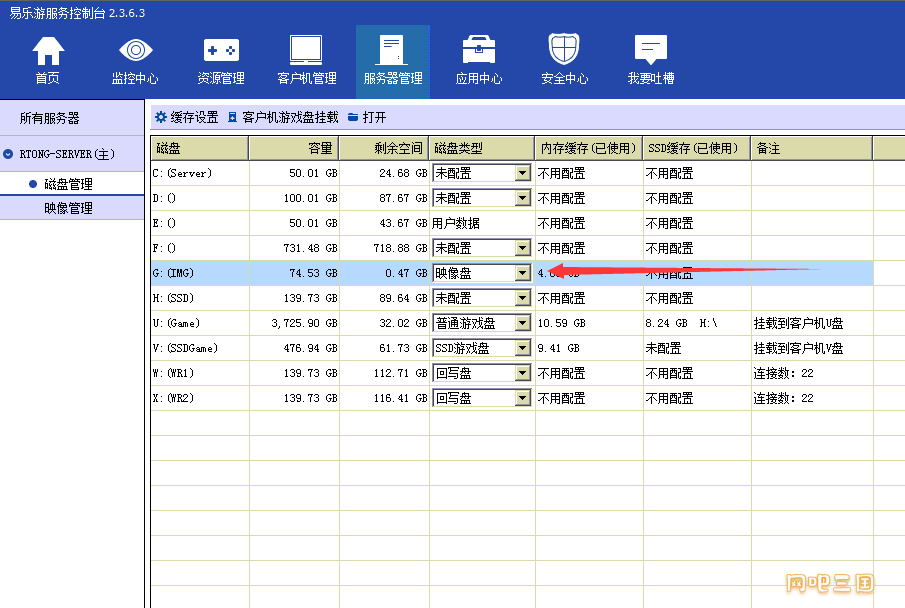
Task: Select the G: (IMG) disk row
Action: coord(512,273)
